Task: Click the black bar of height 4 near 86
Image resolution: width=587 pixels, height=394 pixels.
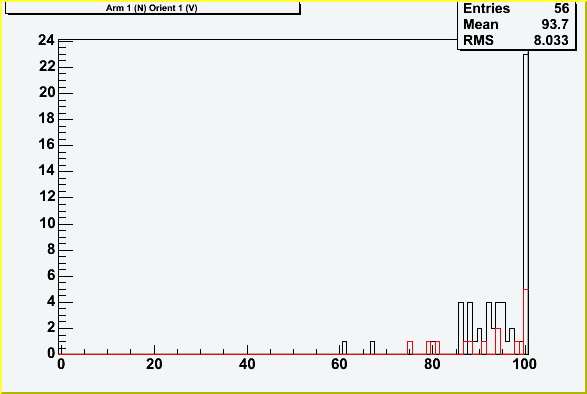Action: click(x=461, y=328)
